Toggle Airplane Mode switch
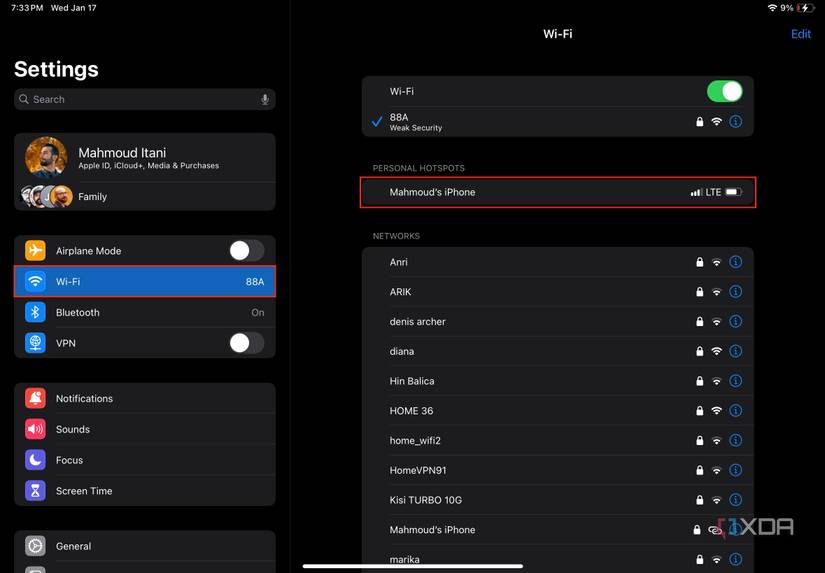The width and height of the screenshot is (825, 573). point(247,250)
